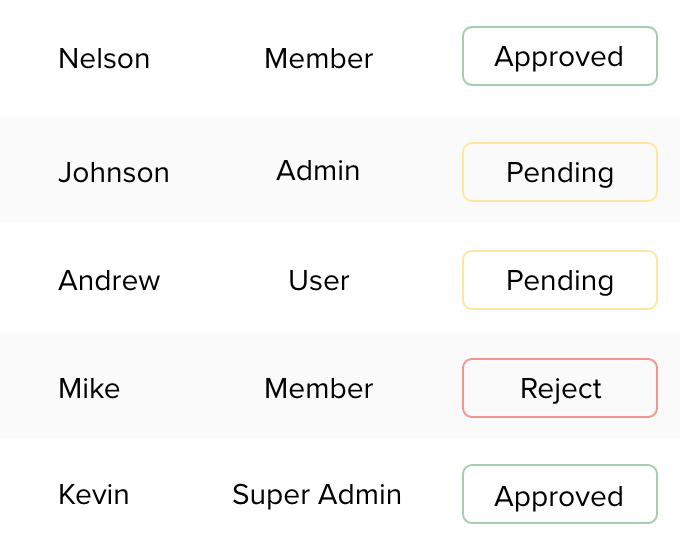680x552 pixels.
Task: Click Kevin's Approved status badge
Action: pyautogui.click(x=560, y=494)
